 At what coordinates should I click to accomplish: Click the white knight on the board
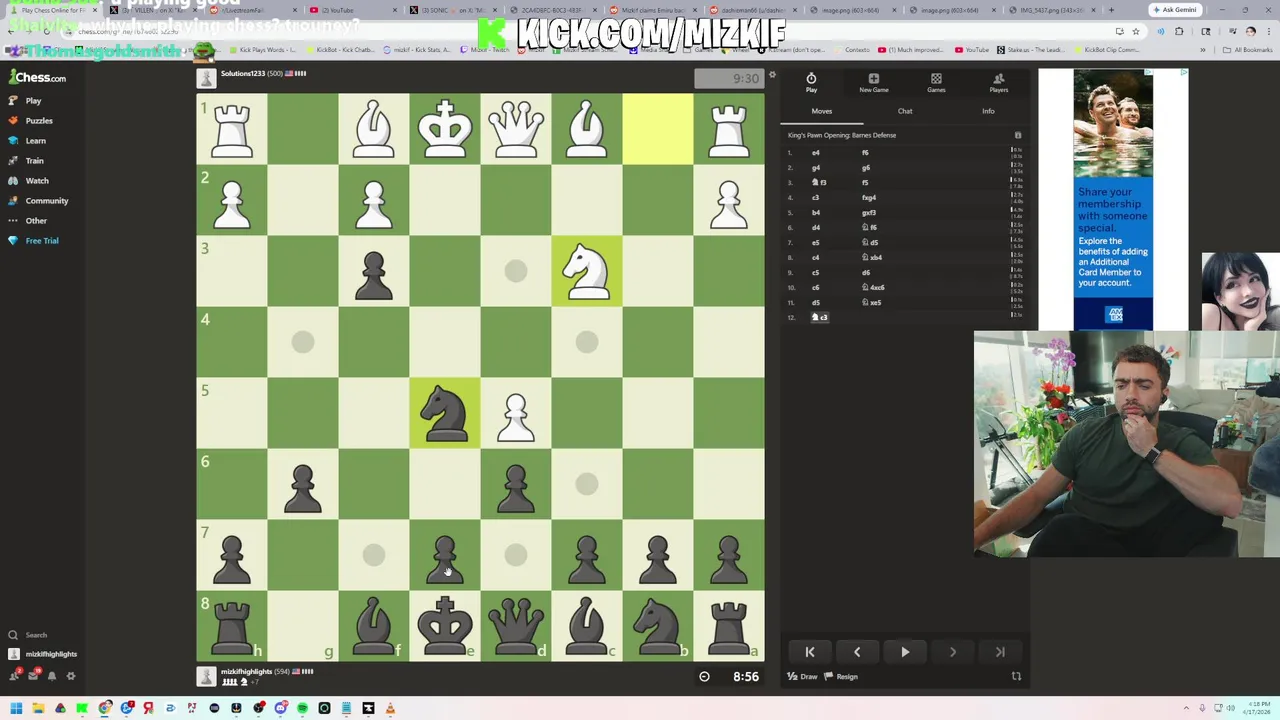(x=587, y=271)
